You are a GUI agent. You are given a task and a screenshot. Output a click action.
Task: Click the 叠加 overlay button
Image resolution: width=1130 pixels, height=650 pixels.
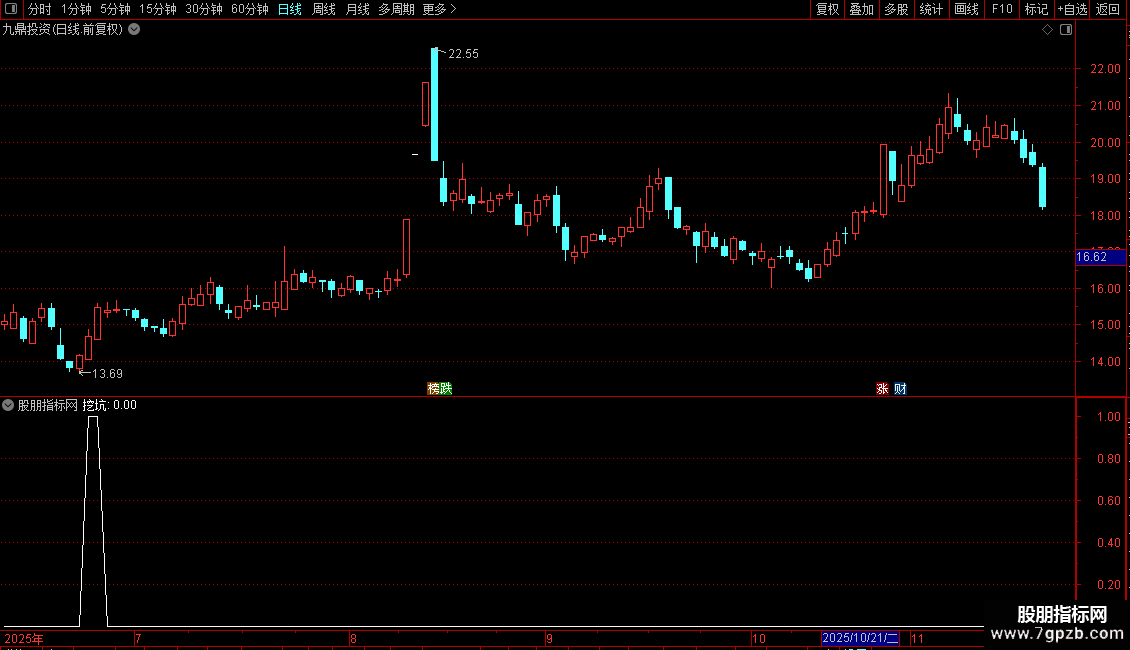861,9
